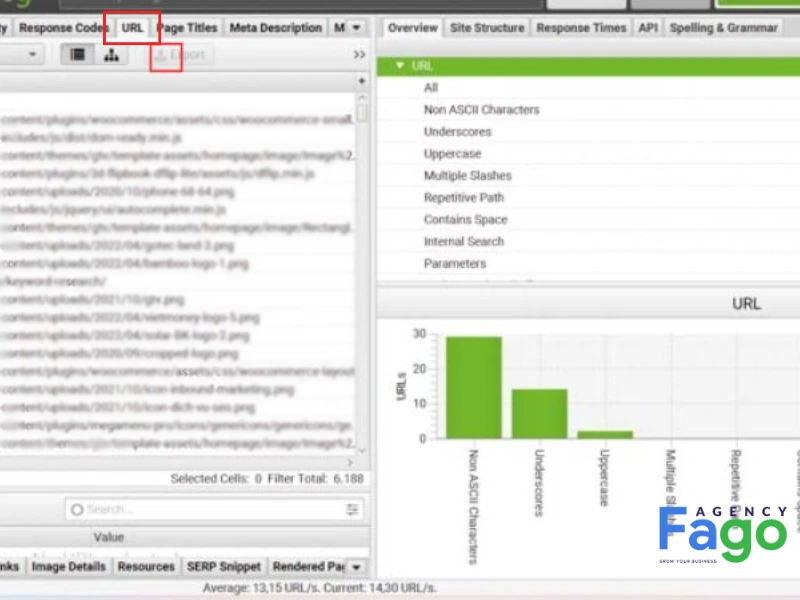
Task: Click the Export button
Action: [x=180, y=55]
